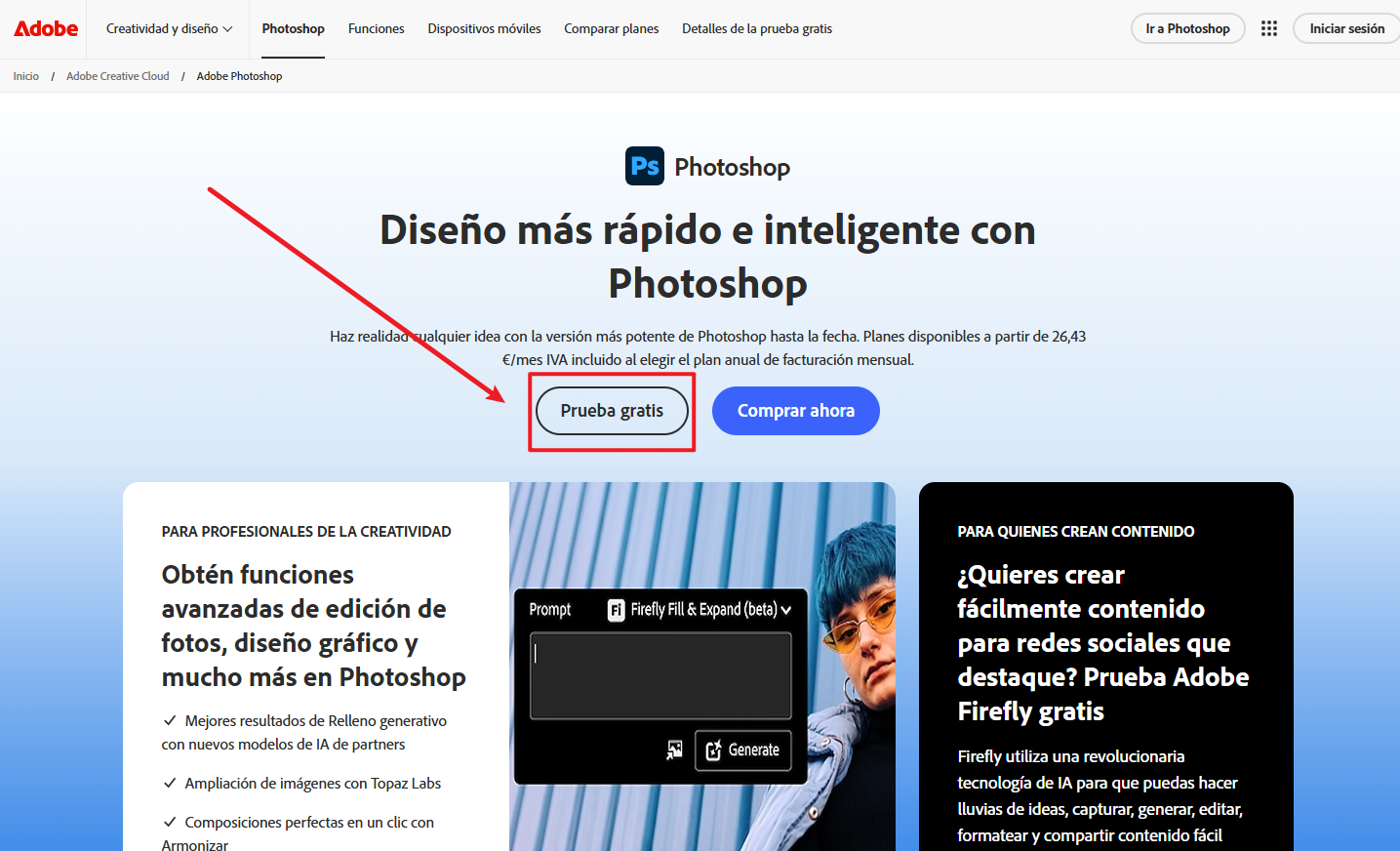This screenshot has width=1400, height=851.
Task: Click the Adobe logo in the header
Action: click(x=45, y=28)
